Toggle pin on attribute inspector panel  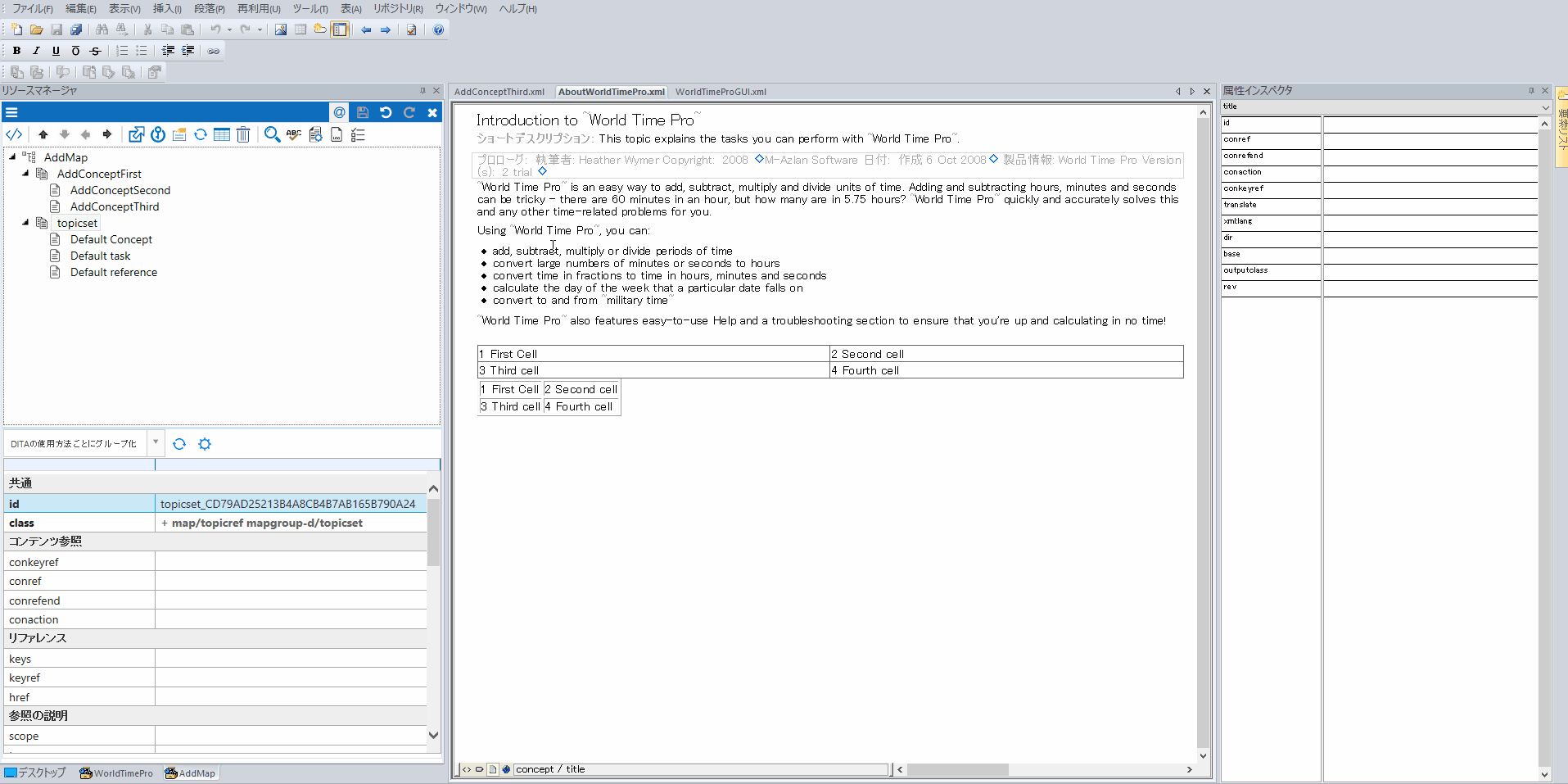pyautogui.click(x=1531, y=91)
